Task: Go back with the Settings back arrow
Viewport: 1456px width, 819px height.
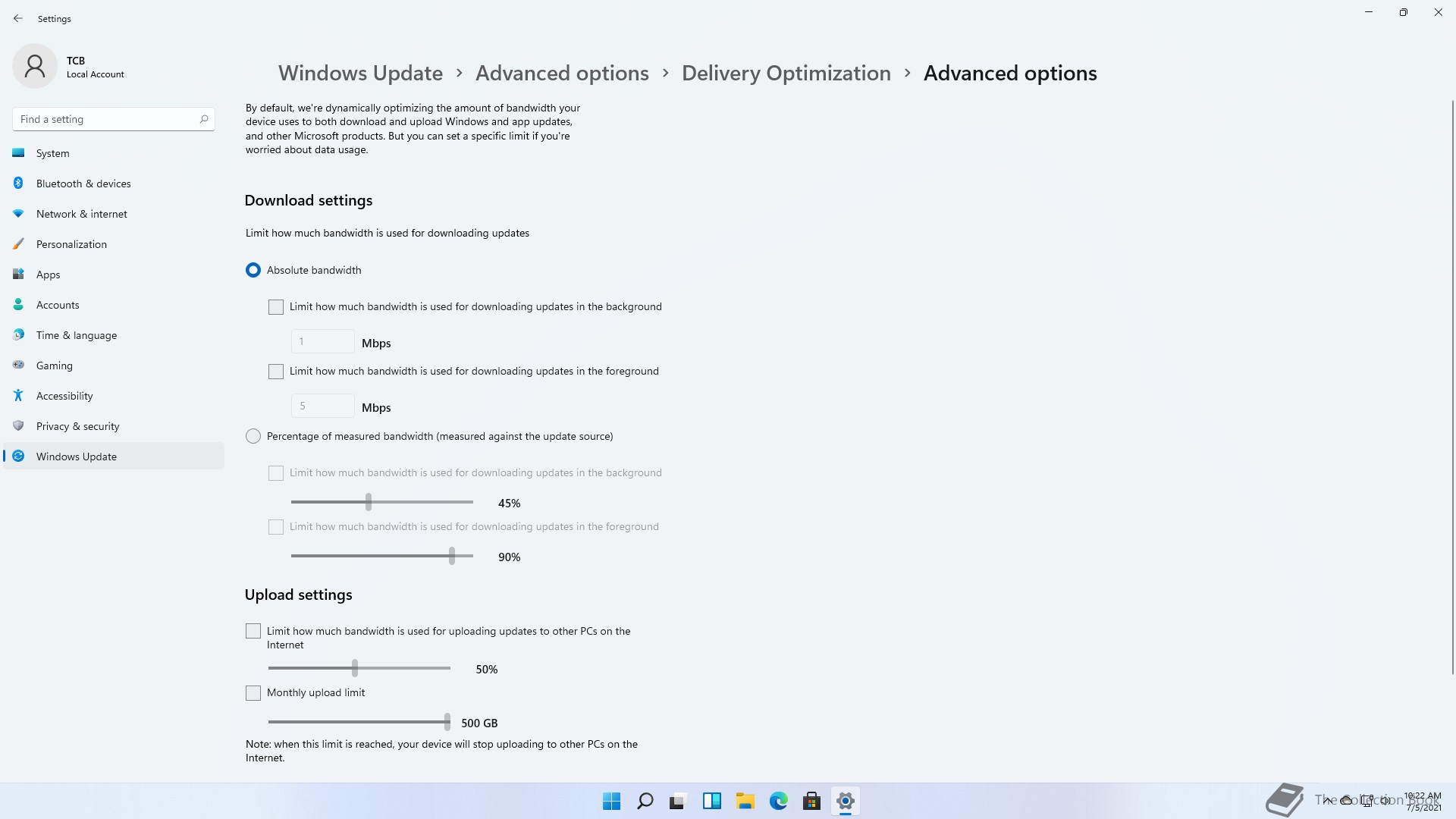Action: point(18,18)
